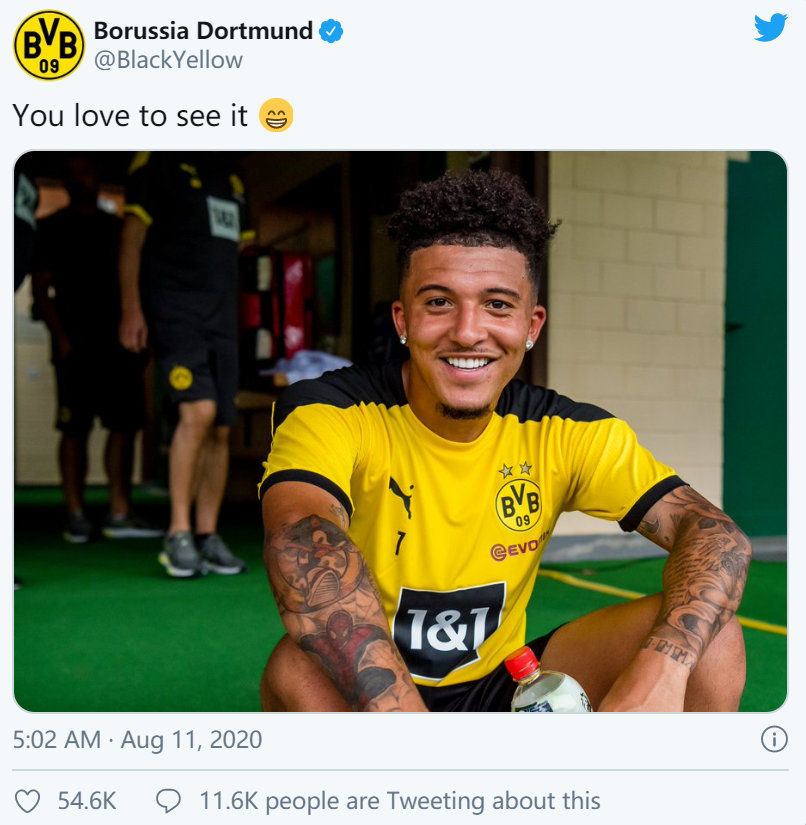Open the 5:02 AM timestamp link

point(57,740)
